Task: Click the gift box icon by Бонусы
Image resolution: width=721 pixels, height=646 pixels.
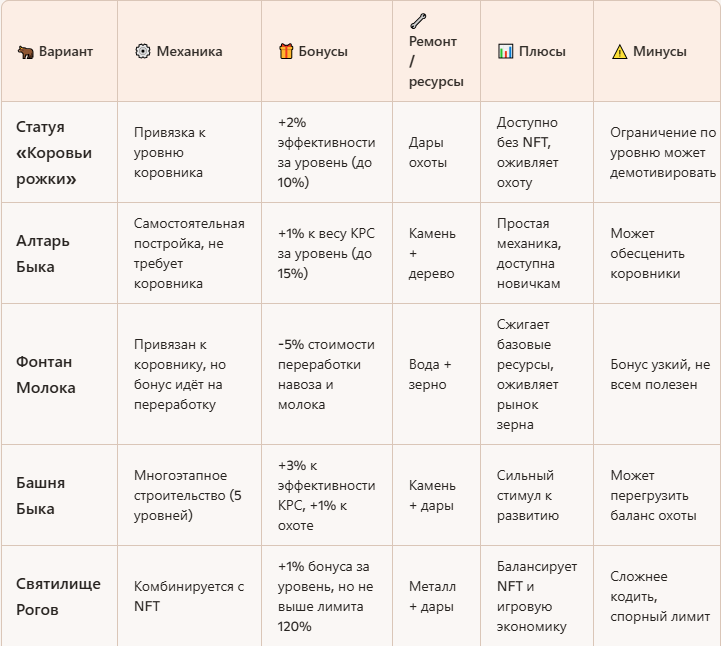Action: point(286,51)
